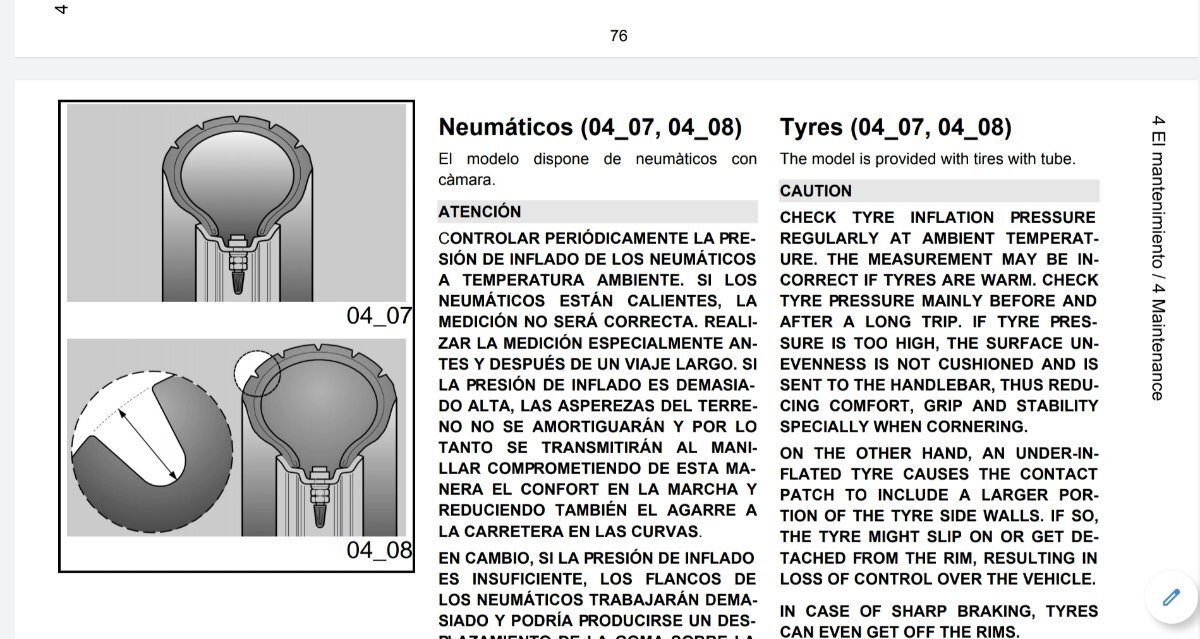Click the CAUTION warning banner

[x=938, y=191]
